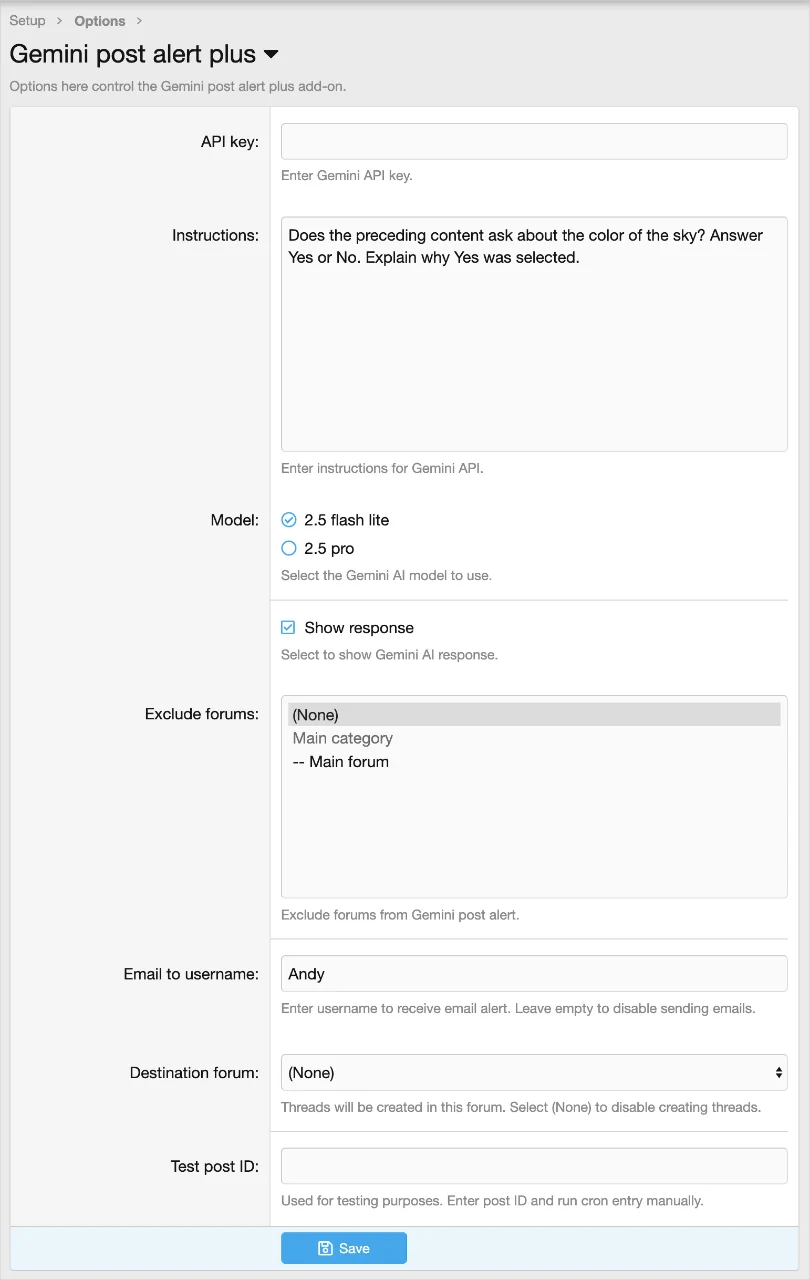Viewport: 810px width, 1280px height.
Task: Click the Destination forum label
Action: coord(194,1073)
